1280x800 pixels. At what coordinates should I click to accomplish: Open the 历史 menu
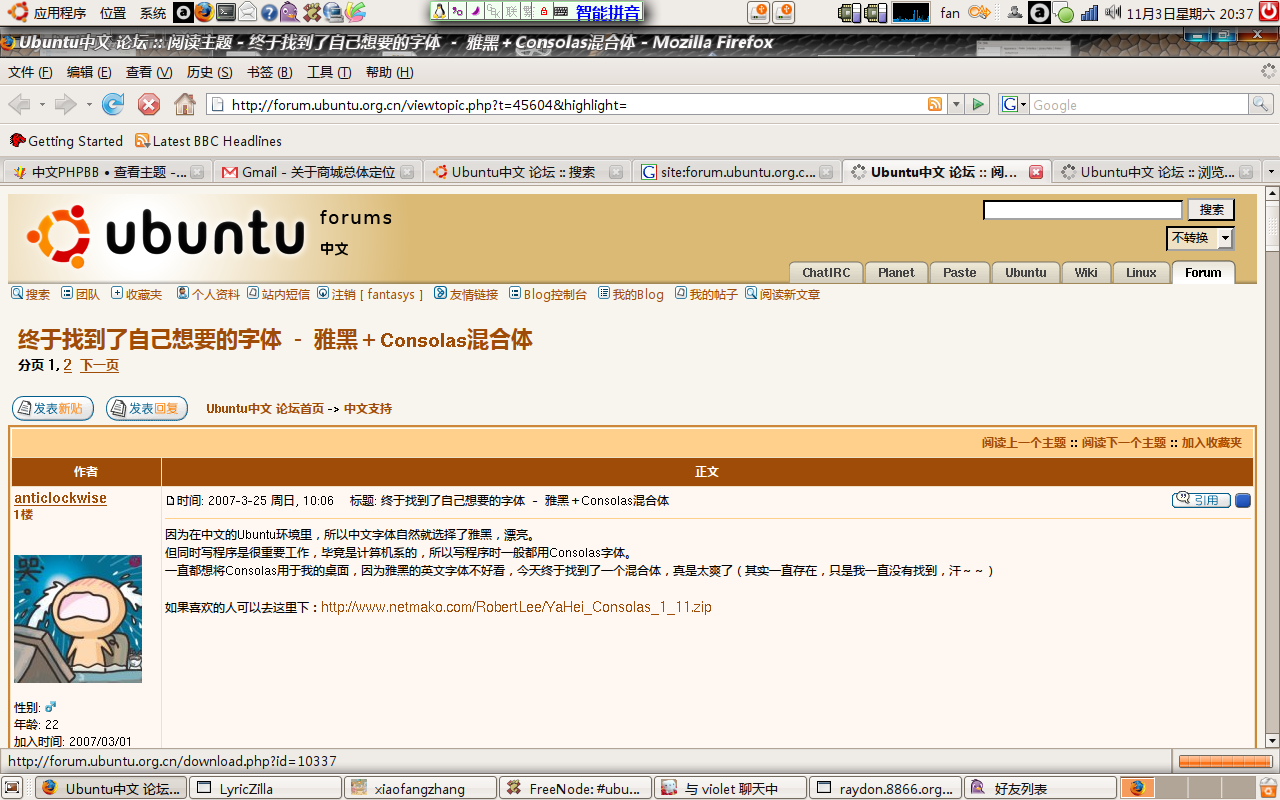[x=209, y=72]
